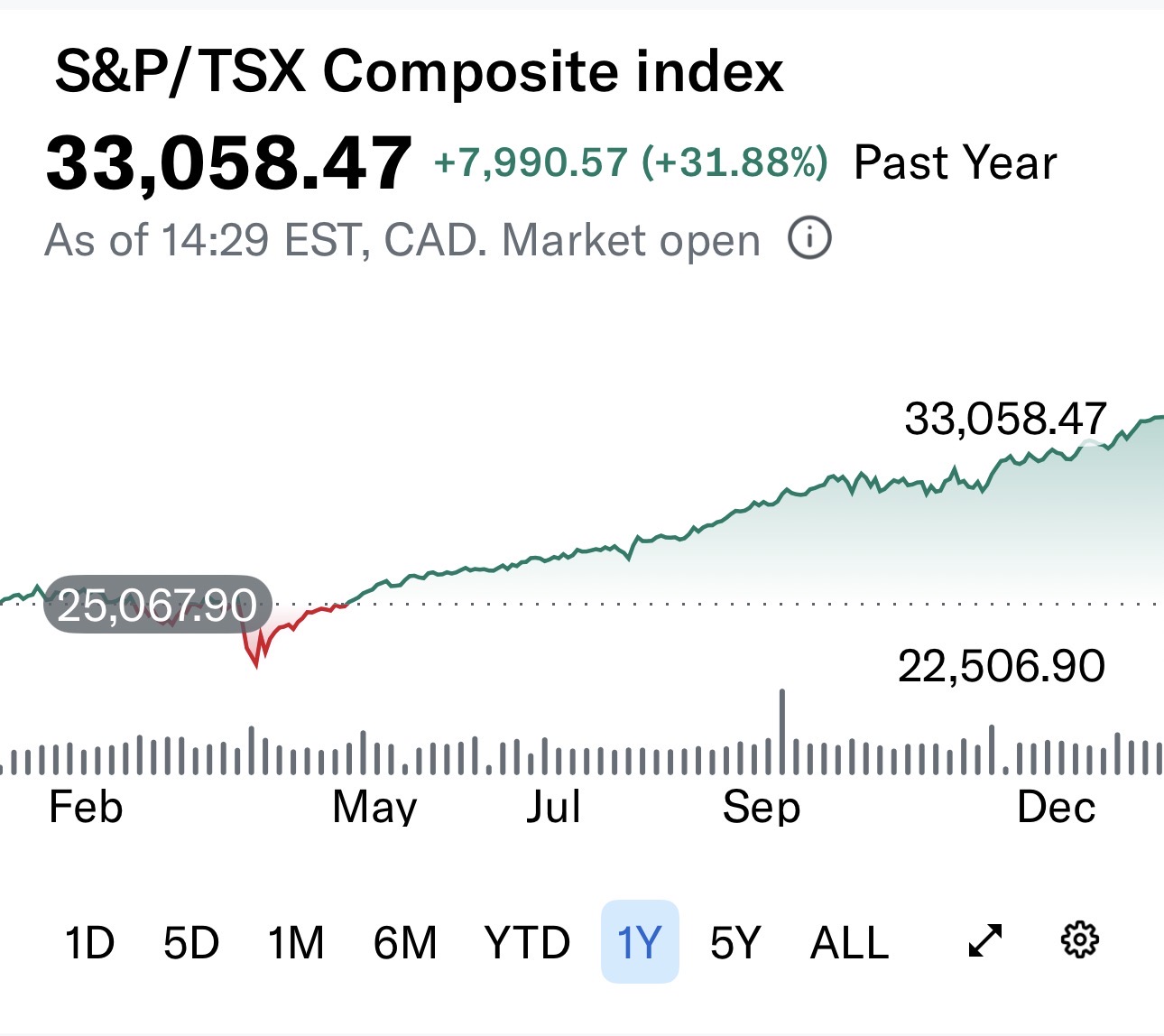The image size is (1164, 1036).
Task: Switch chart to 5Y range
Action: point(735,943)
